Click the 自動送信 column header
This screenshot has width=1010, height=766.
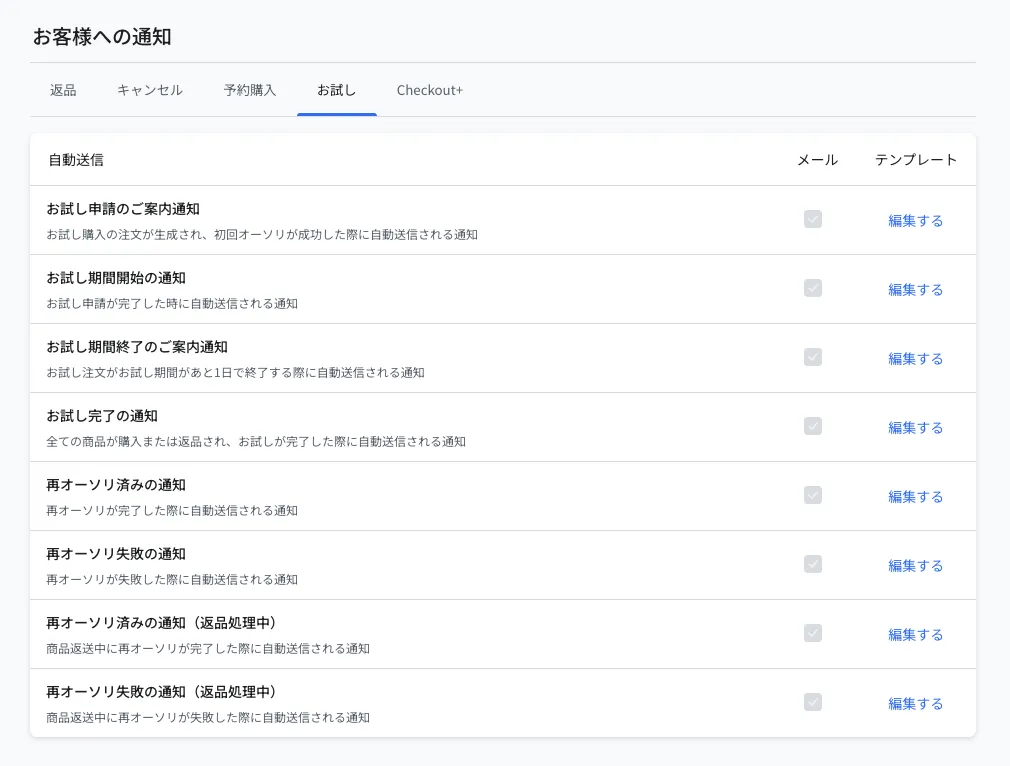pos(76,160)
